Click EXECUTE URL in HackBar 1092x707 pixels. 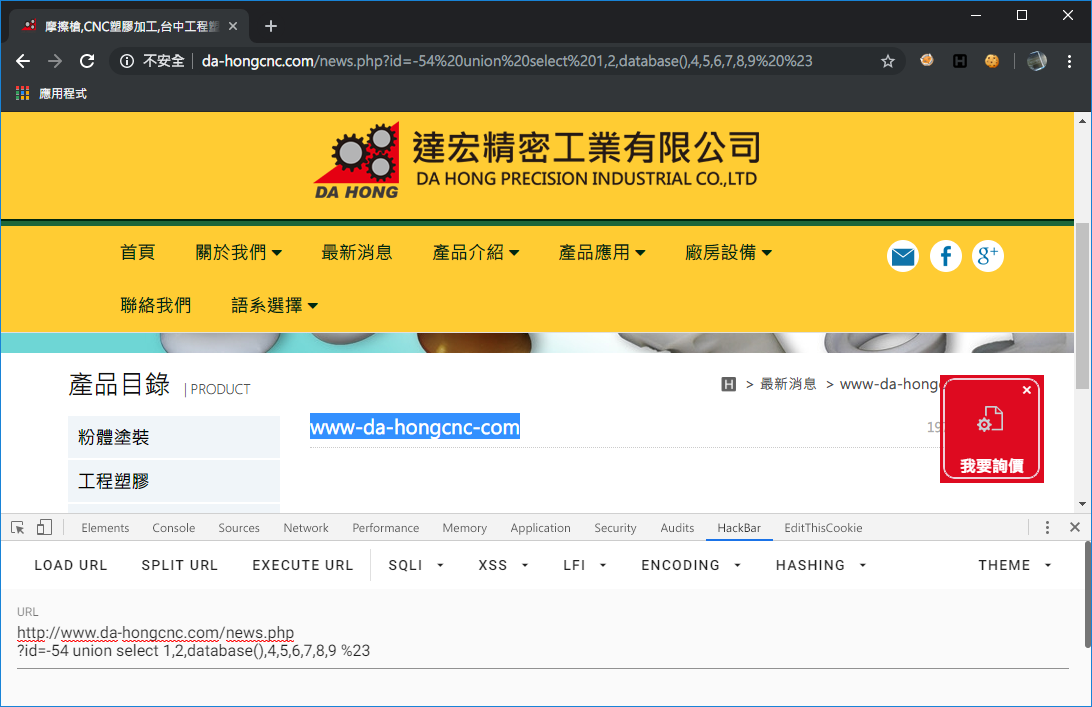point(303,565)
